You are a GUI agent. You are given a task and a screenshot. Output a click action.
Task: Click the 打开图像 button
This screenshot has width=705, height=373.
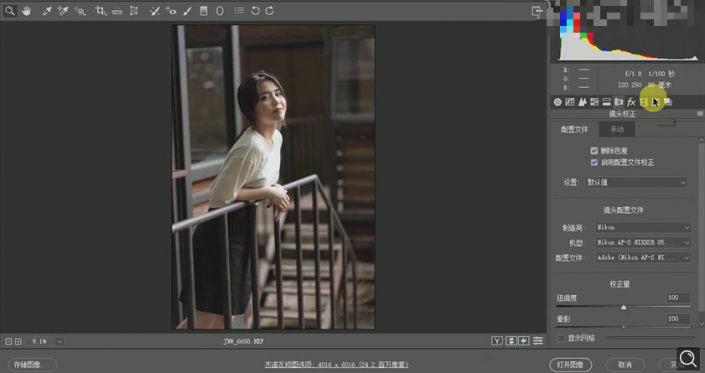coord(571,364)
